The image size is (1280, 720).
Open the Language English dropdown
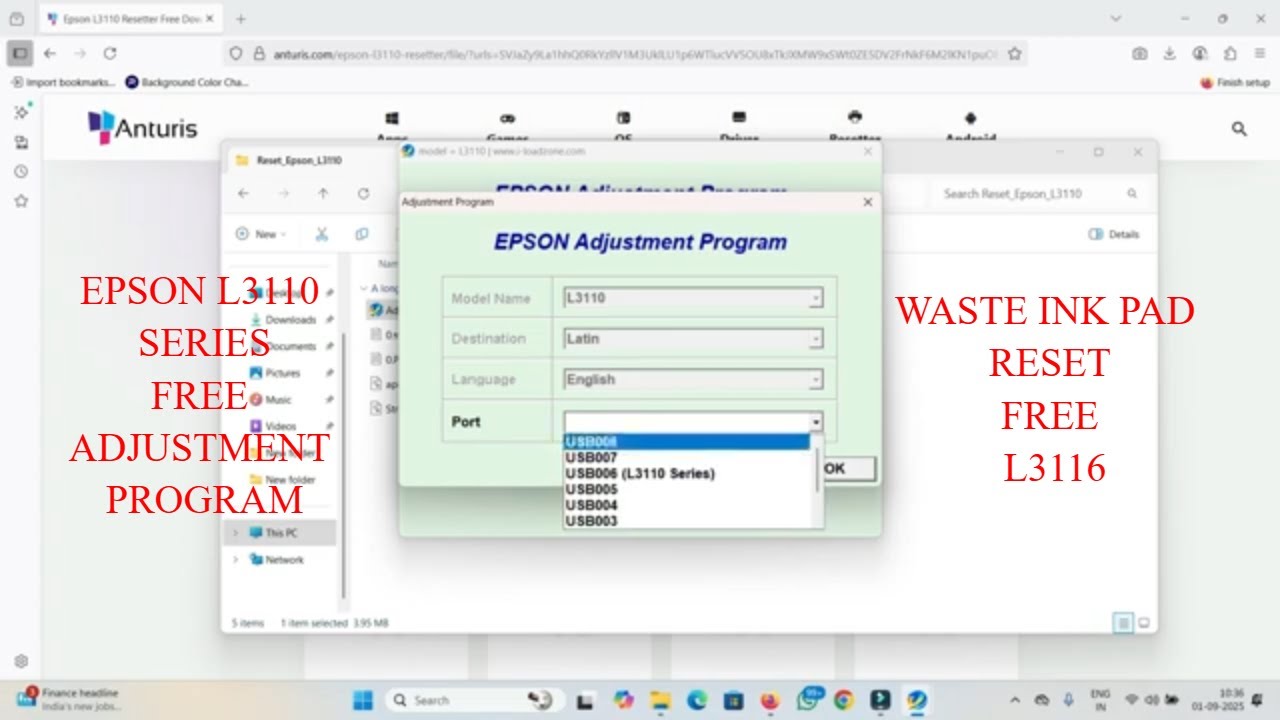point(693,380)
